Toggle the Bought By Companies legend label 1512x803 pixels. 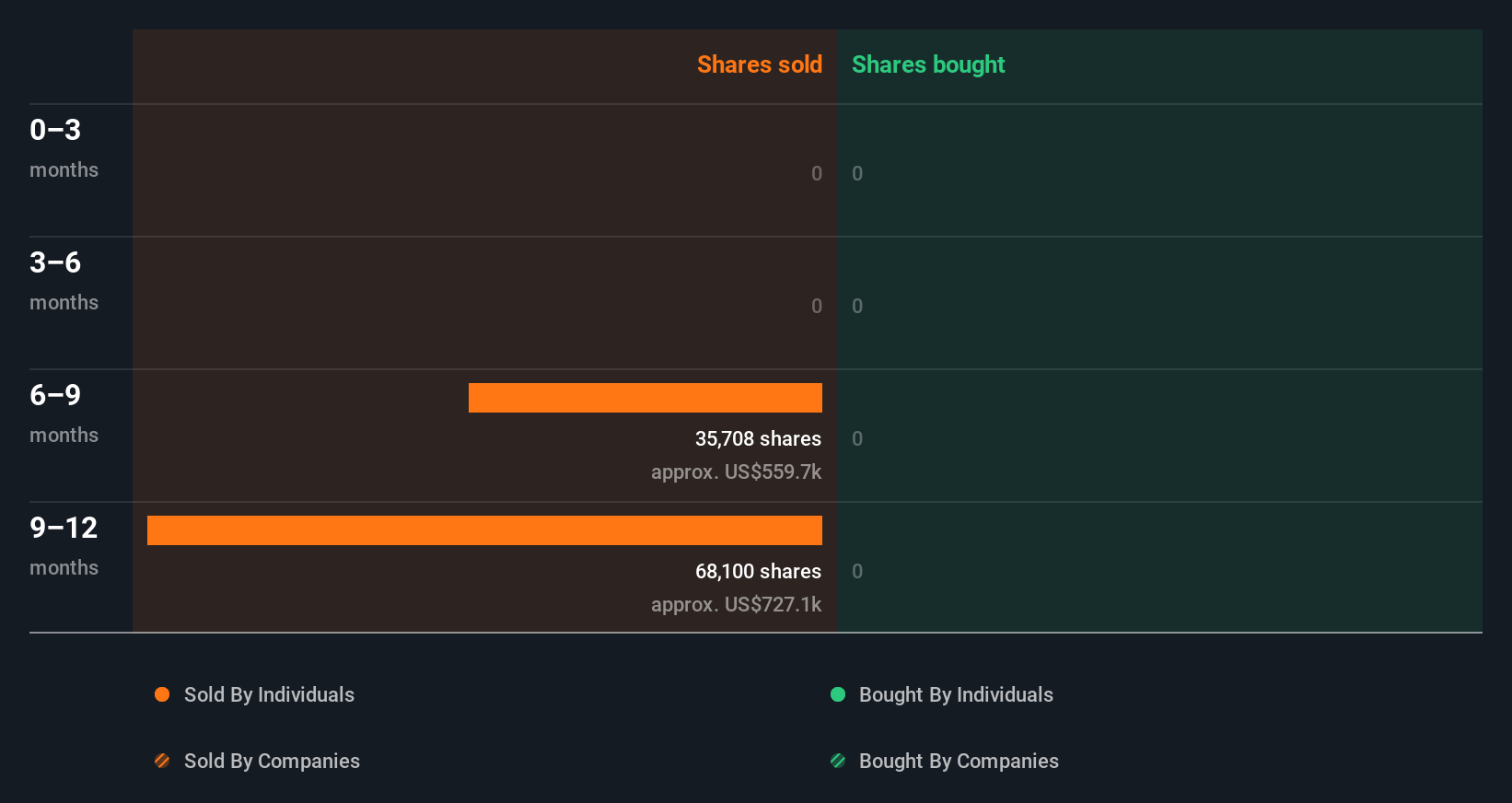pos(959,761)
